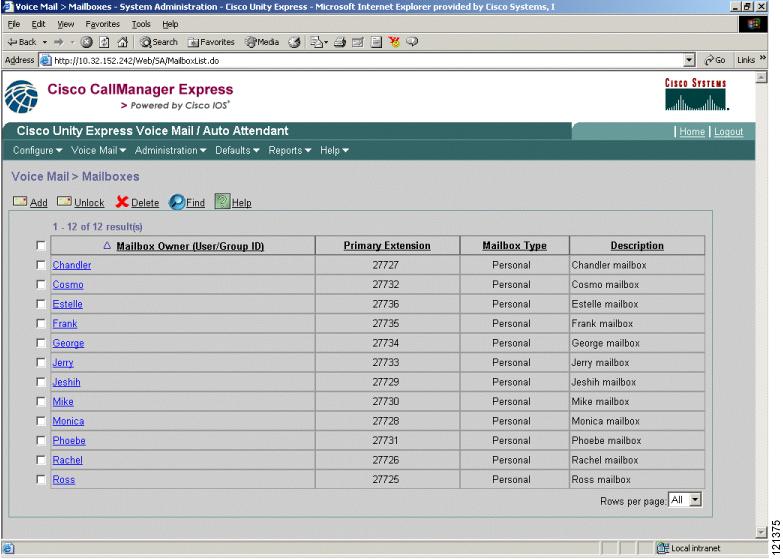The image size is (783, 559).
Task: Open Phoebe's mailbox link
Action: click(69, 441)
